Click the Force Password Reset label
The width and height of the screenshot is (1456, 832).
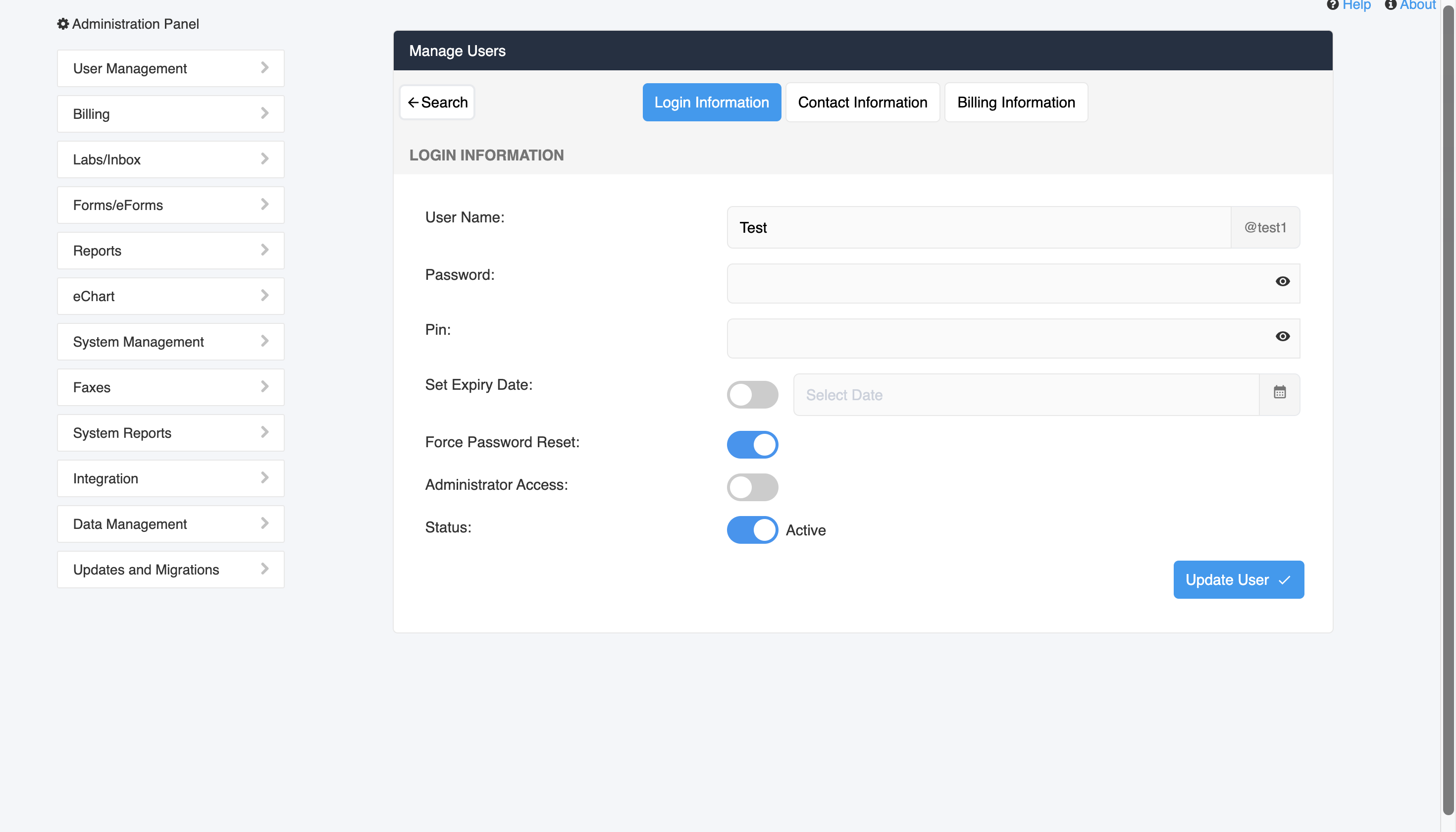pyautogui.click(x=502, y=442)
